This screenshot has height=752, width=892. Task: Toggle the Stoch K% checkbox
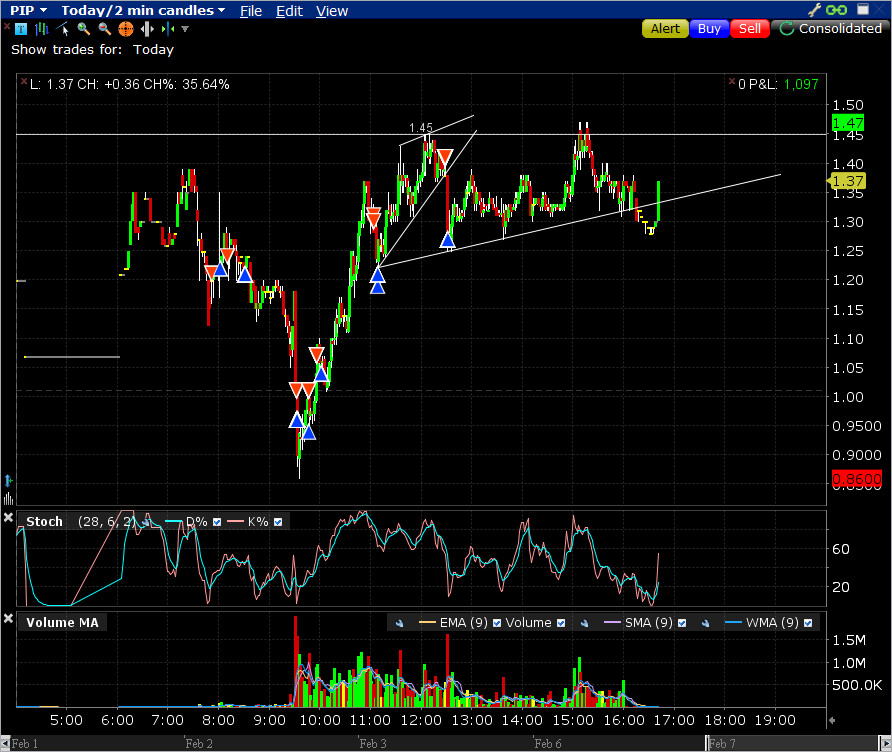point(278,522)
